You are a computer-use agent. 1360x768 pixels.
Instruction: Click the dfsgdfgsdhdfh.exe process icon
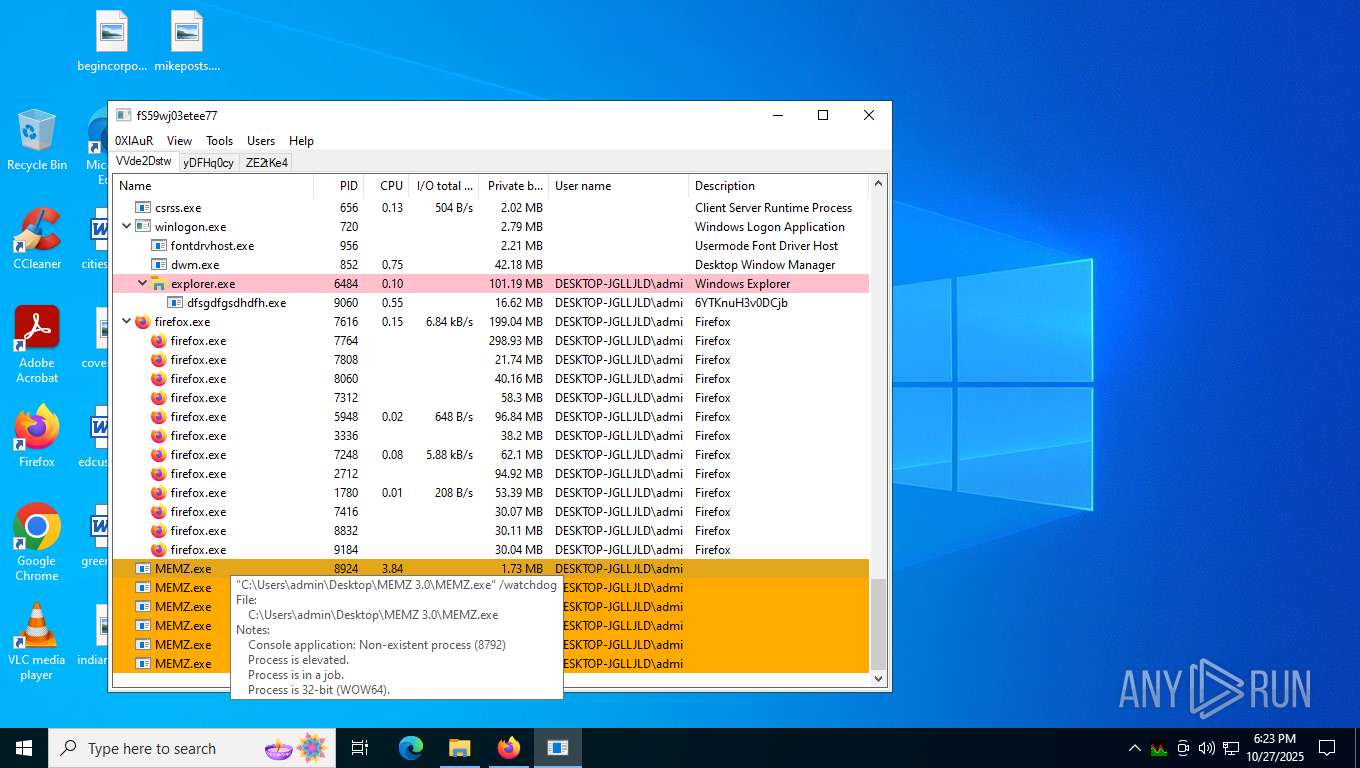pyautogui.click(x=174, y=303)
